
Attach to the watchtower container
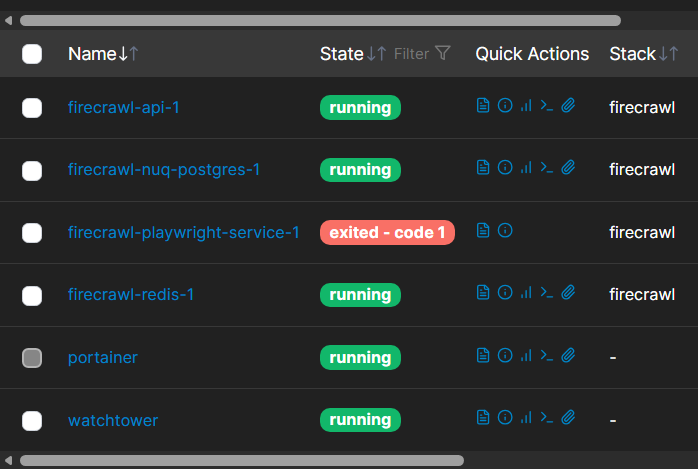pyautogui.click(x=568, y=419)
